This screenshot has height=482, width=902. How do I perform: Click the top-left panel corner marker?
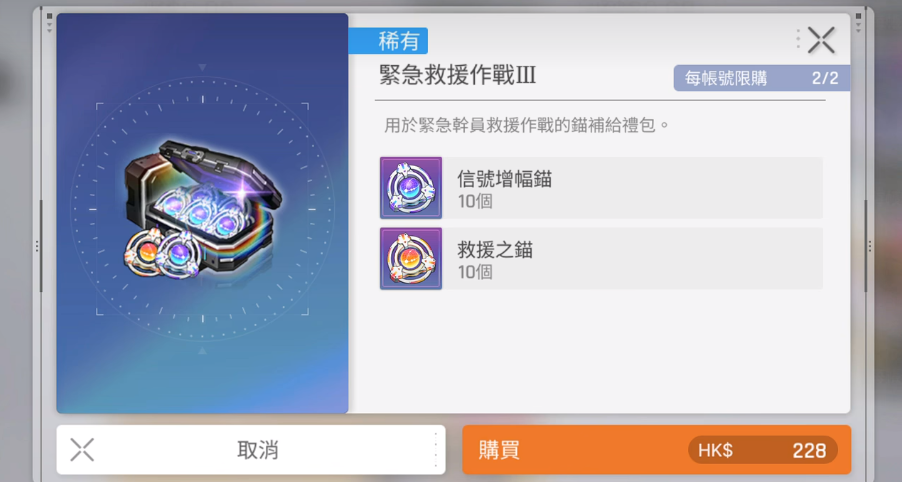tap(49, 22)
